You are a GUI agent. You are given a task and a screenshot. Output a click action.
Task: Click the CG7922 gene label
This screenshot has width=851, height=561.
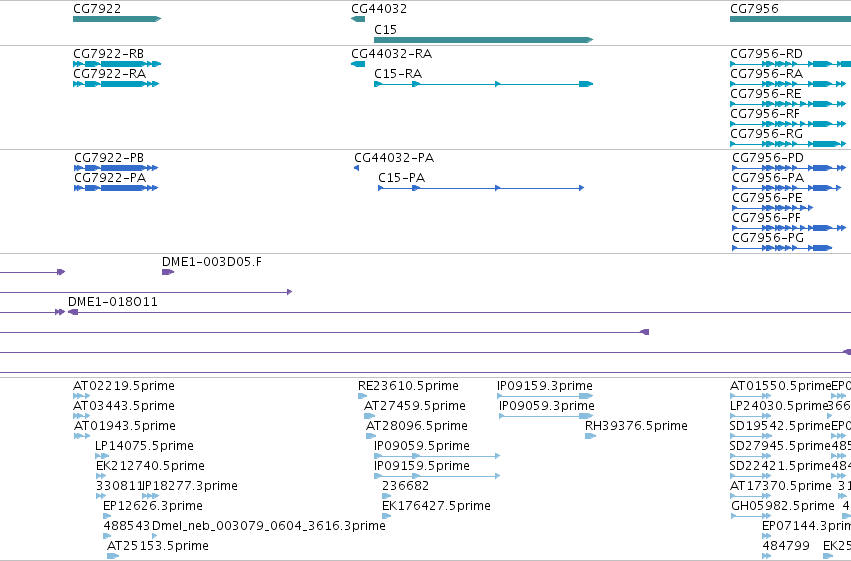pos(97,9)
